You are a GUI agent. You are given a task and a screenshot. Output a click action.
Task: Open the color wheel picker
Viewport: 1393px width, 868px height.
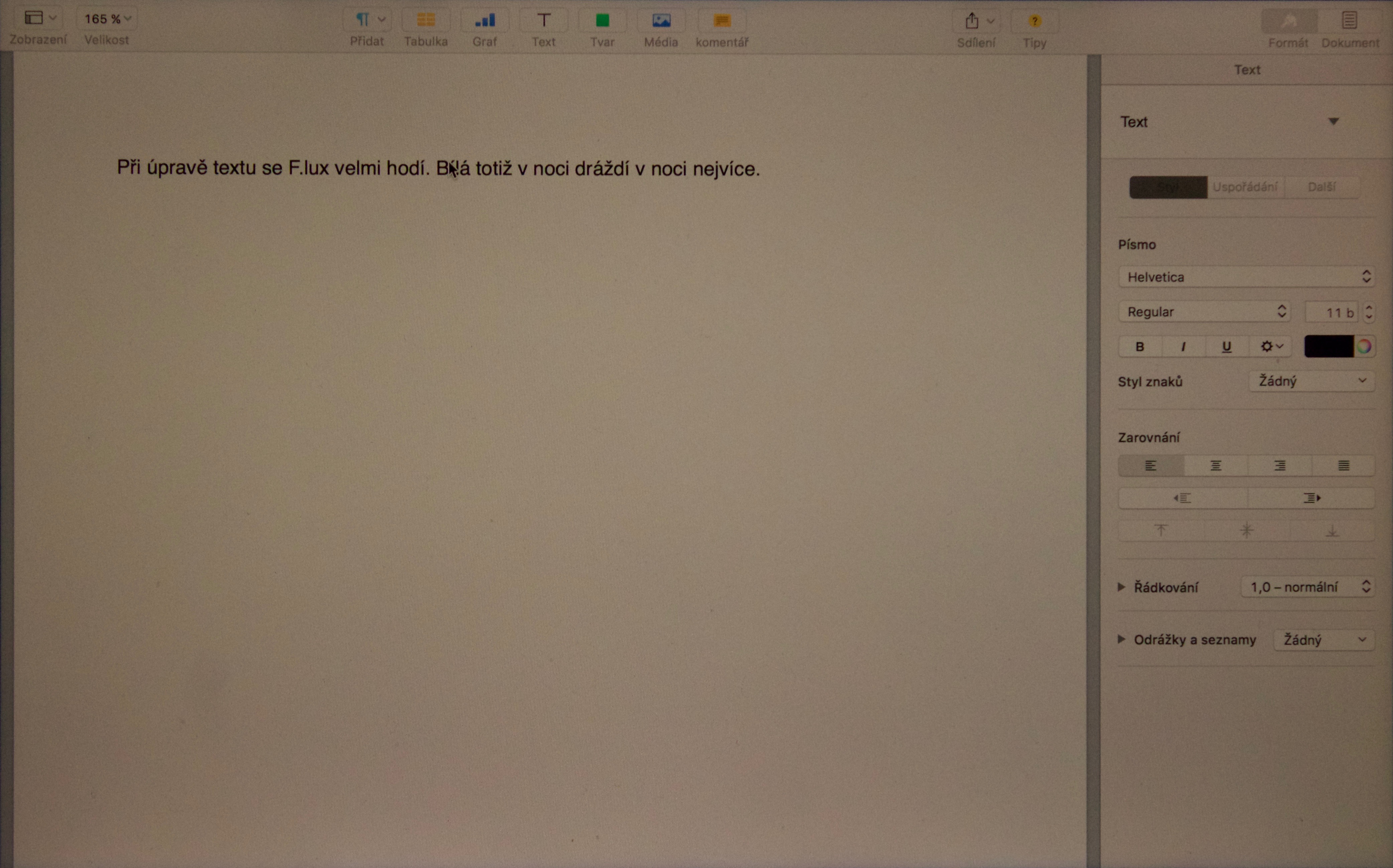[x=1364, y=346]
